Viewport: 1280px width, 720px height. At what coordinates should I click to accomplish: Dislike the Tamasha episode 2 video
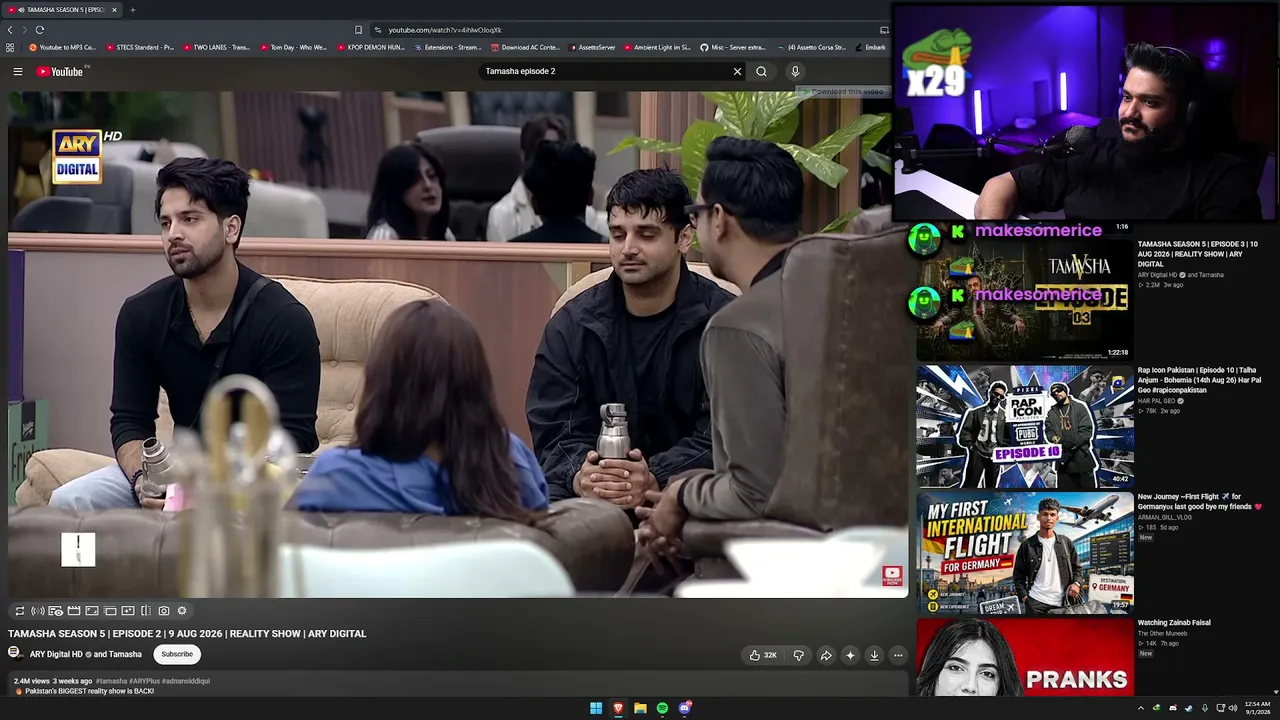798,655
